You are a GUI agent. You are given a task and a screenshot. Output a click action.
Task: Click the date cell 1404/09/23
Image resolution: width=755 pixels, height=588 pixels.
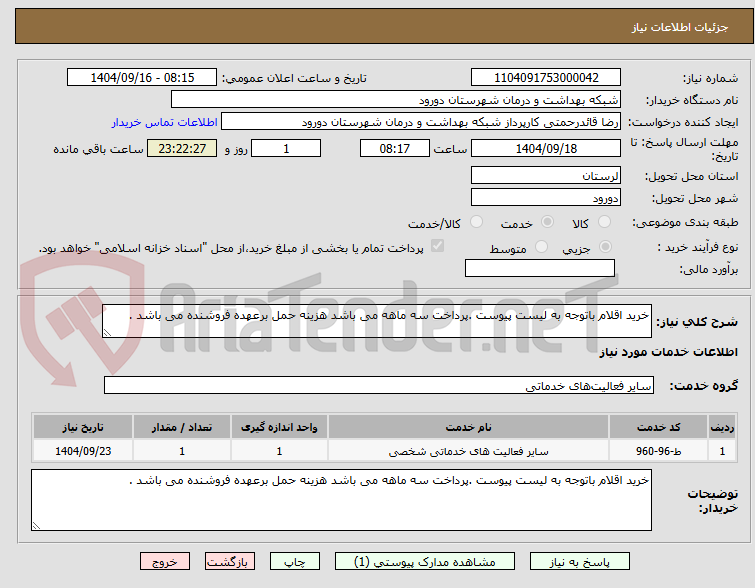coord(83,451)
